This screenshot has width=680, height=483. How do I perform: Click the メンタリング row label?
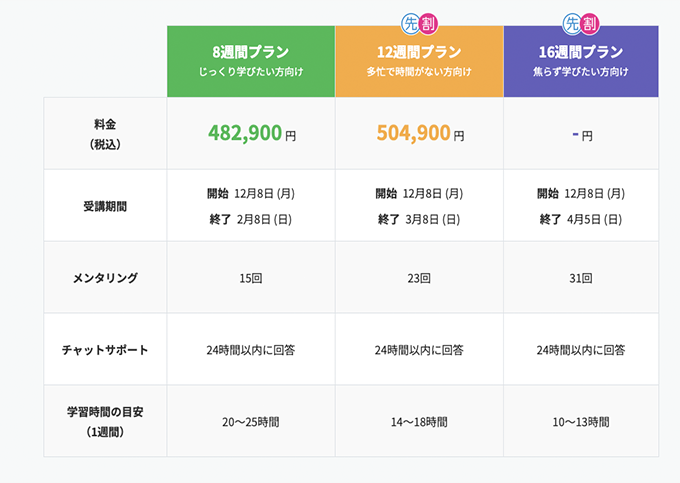105,277
